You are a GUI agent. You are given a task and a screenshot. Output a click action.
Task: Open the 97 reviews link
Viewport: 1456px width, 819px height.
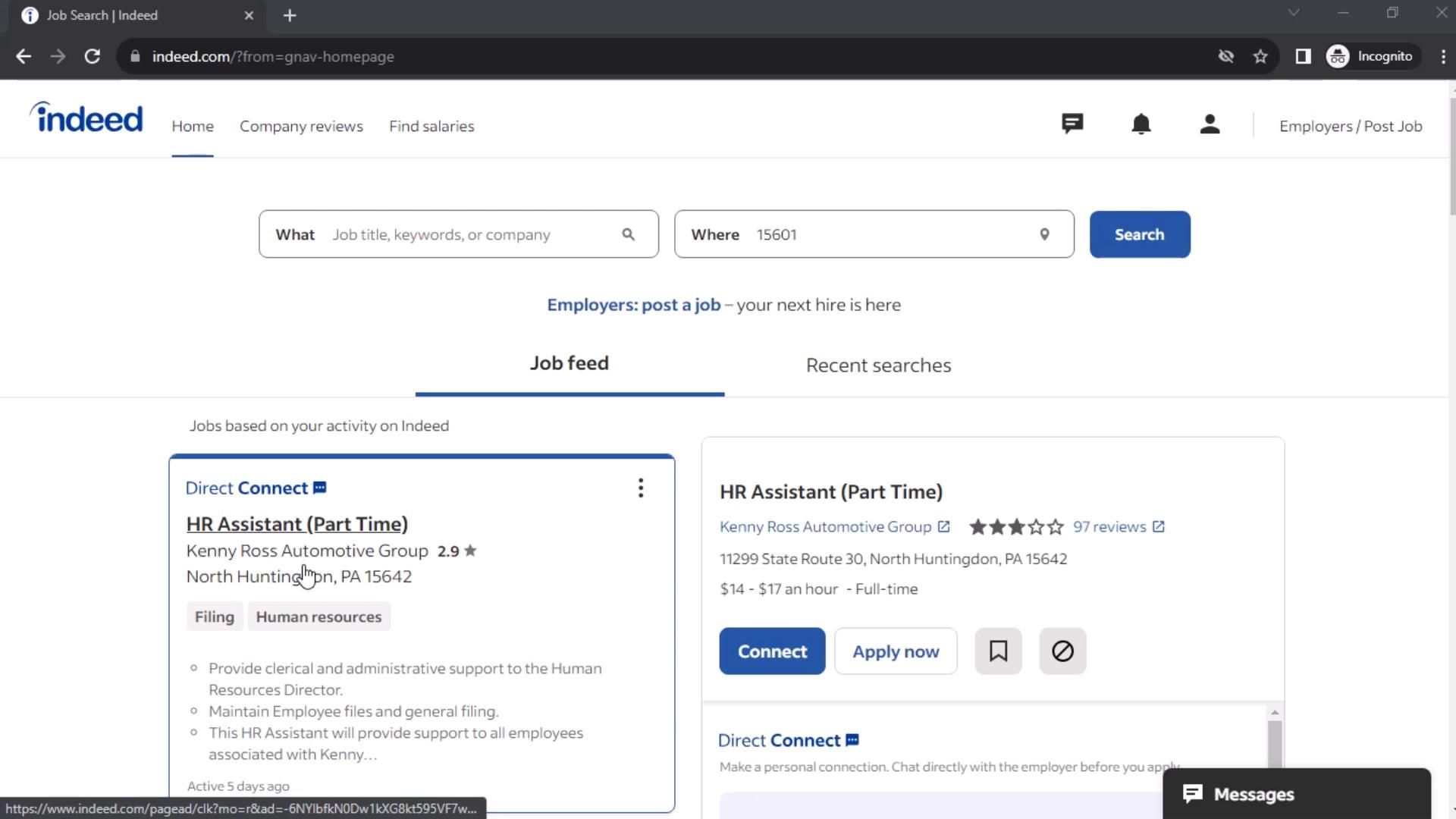point(1109,527)
